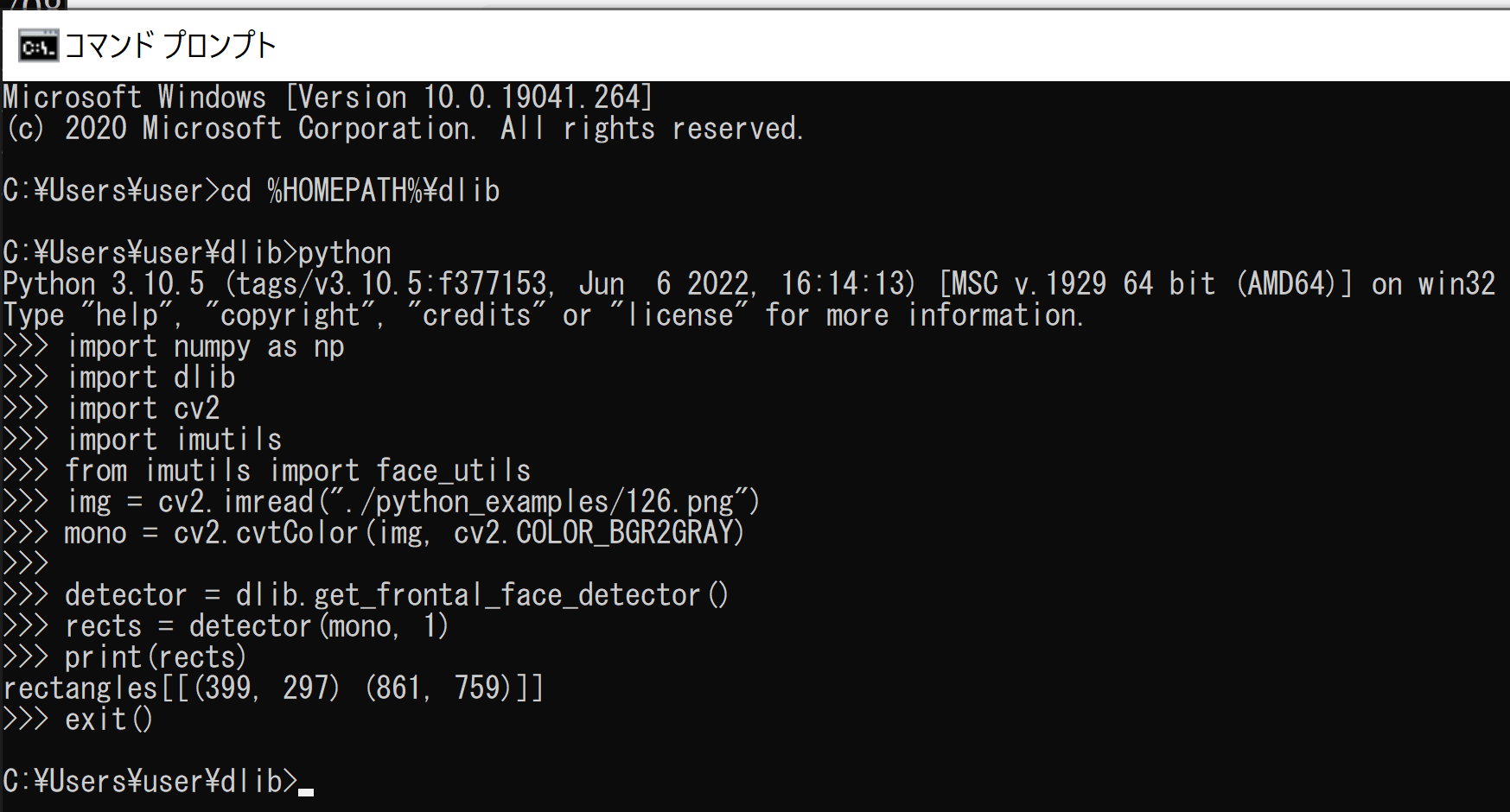Viewport: 1510px width, 812px height.
Task: Click the blinking cursor at the final prompt
Action: click(x=306, y=791)
